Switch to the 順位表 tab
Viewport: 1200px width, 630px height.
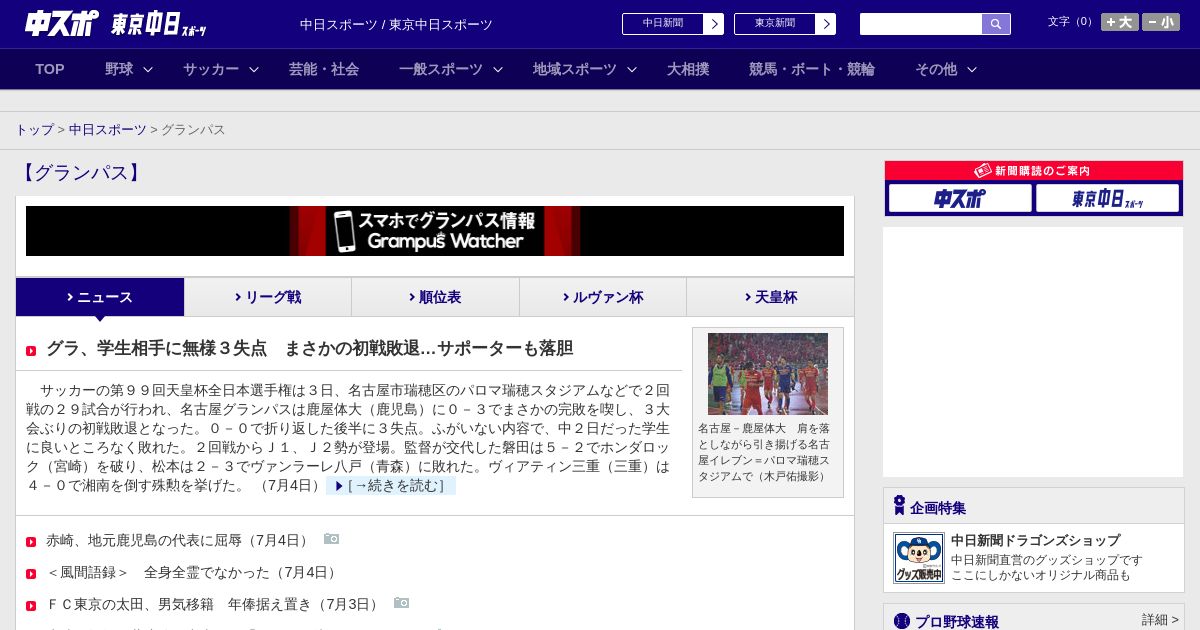coord(435,297)
